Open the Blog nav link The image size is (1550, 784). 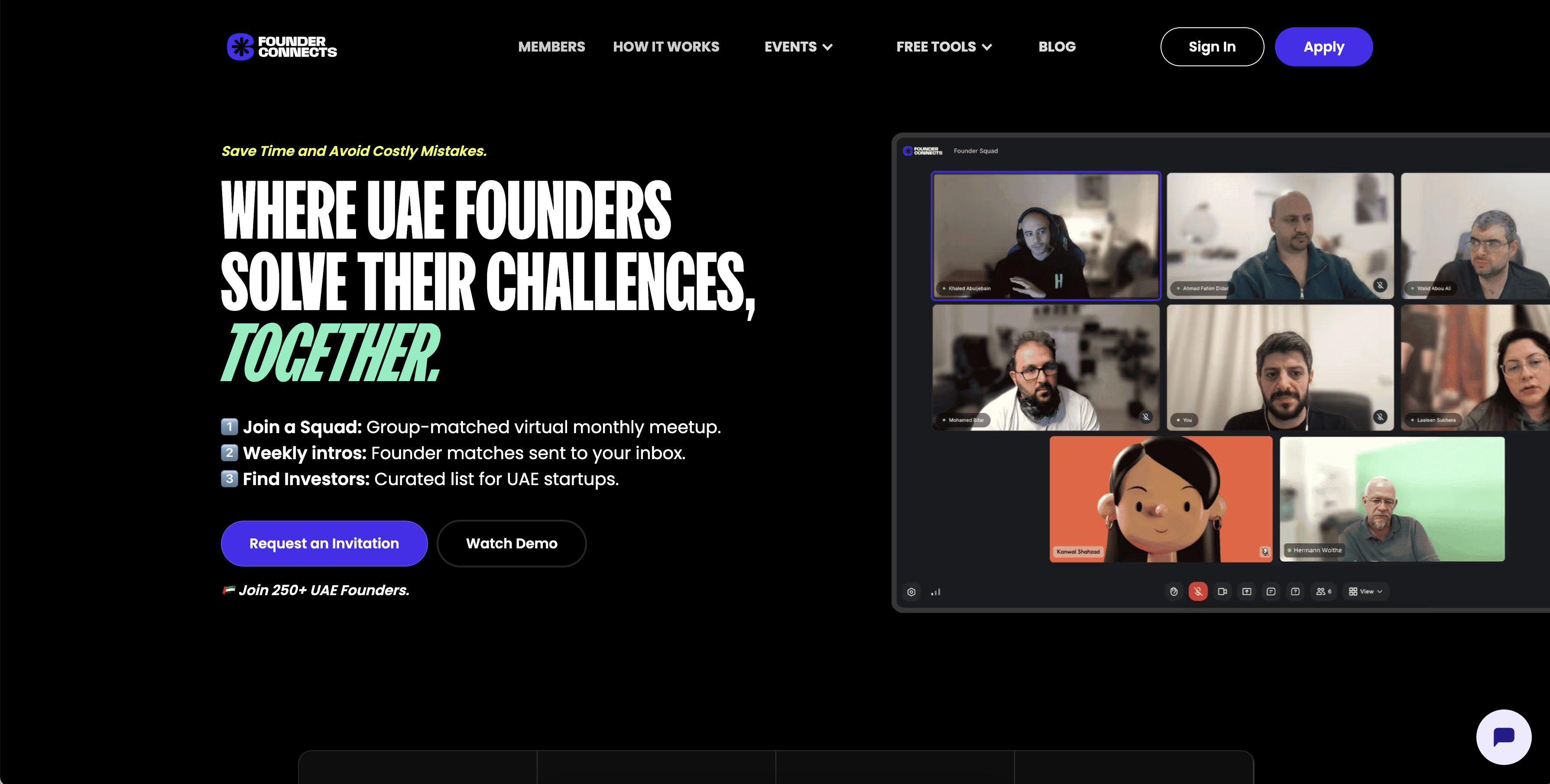(1057, 47)
